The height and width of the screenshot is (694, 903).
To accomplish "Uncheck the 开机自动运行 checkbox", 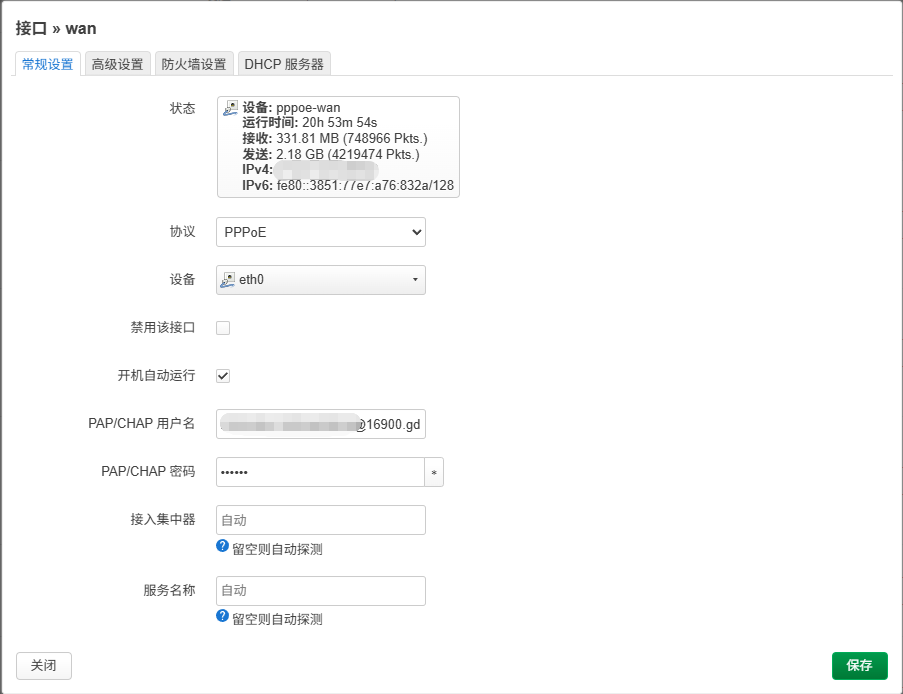I will [x=223, y=376].
